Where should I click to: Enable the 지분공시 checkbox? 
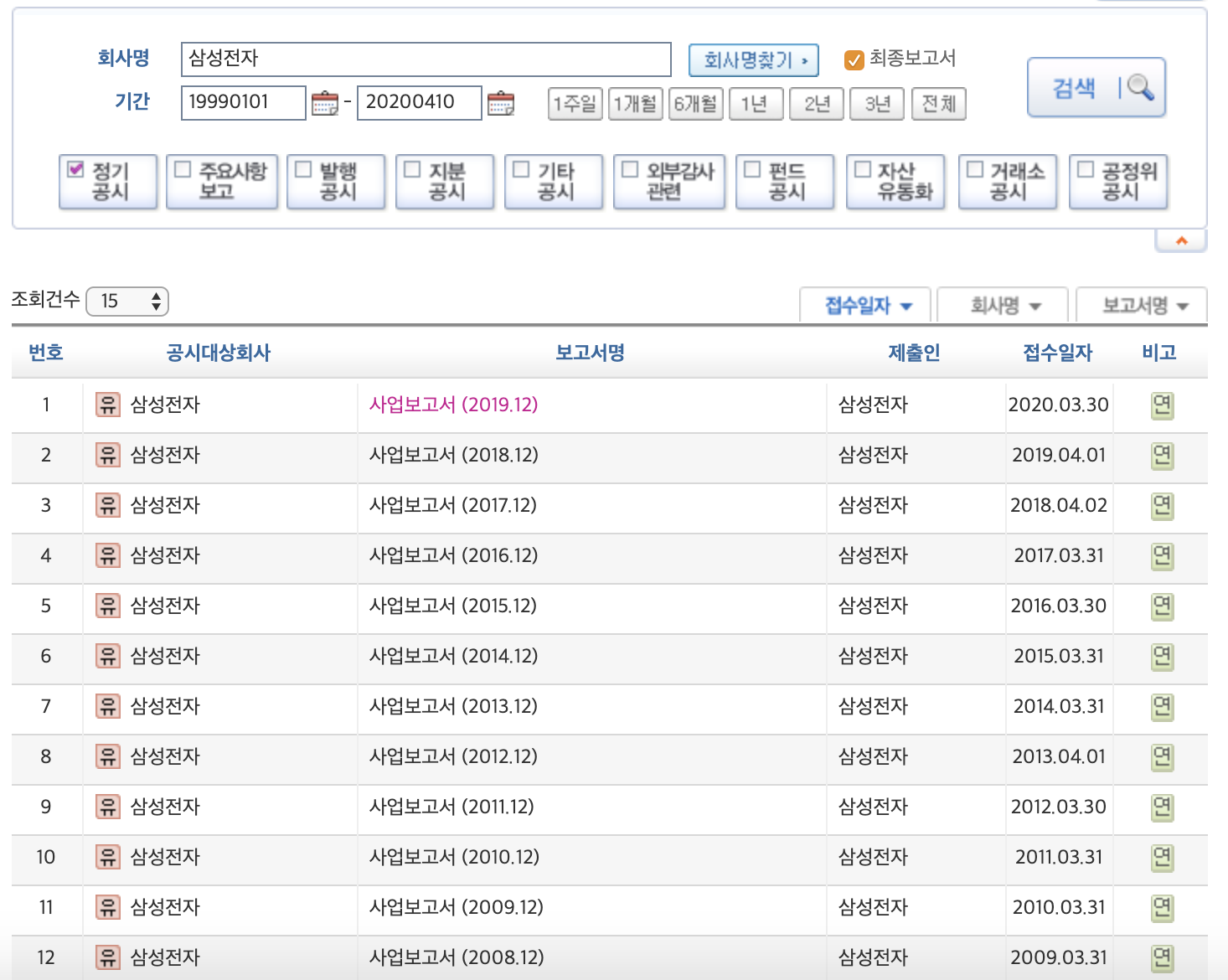coord(412,169)
